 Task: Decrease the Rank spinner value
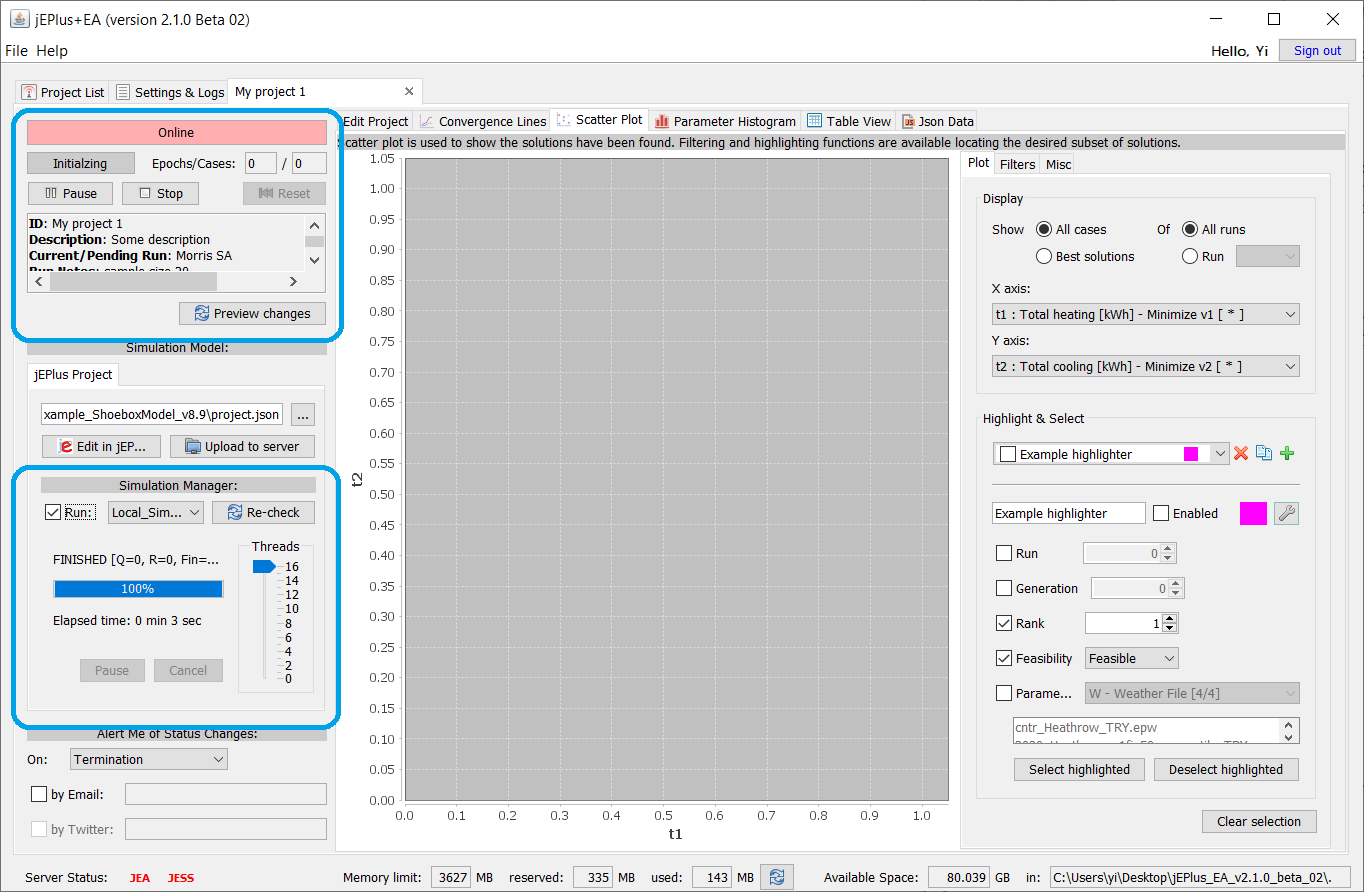coord(1170,628)
